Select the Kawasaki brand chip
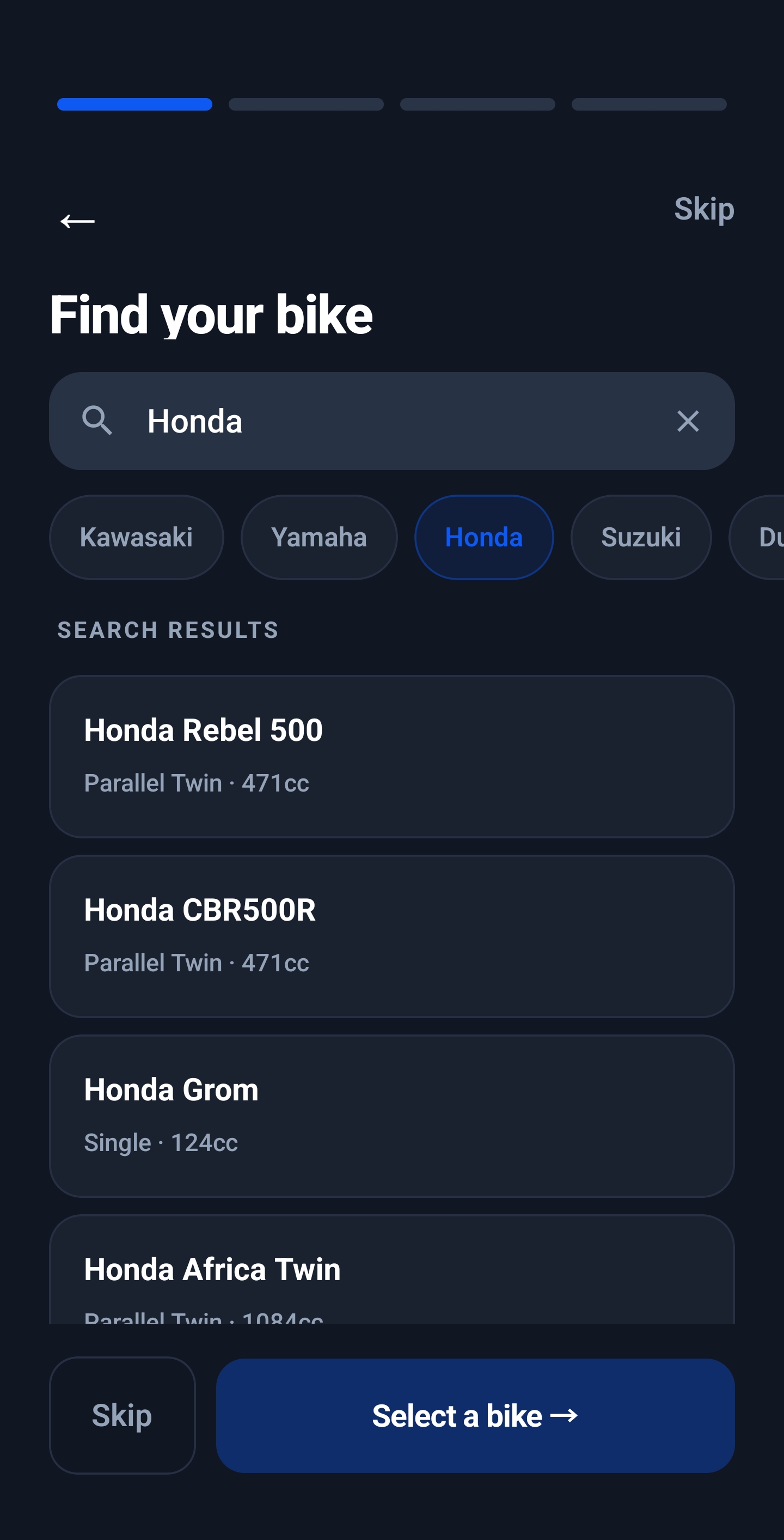 click(x=136, y=537)
